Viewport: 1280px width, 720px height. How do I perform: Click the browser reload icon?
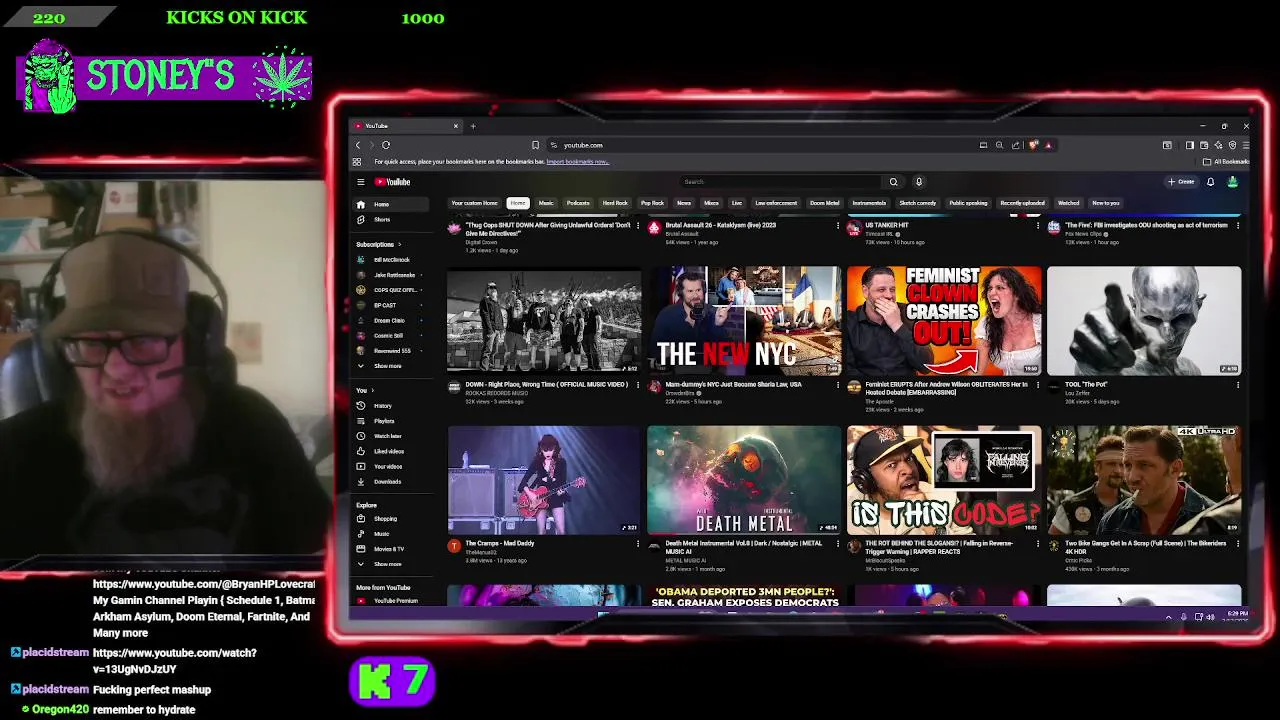click(x=386, y=145)
